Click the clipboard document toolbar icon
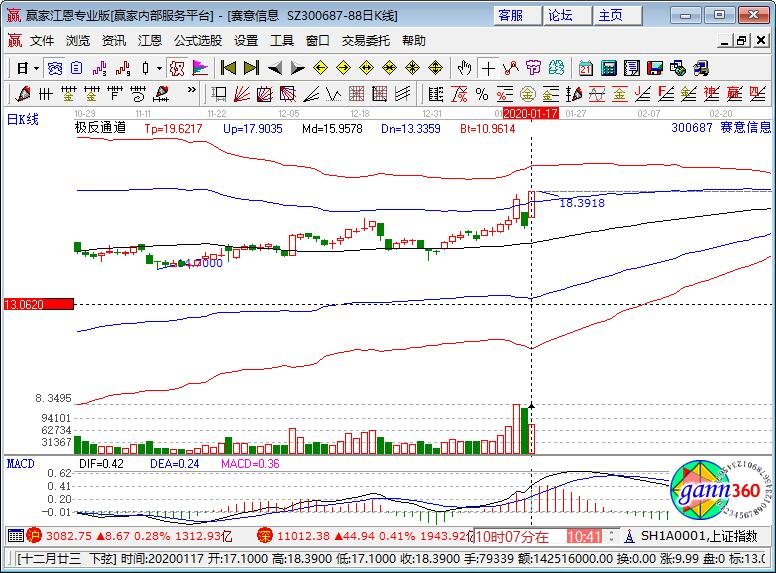The image size is (776, 573). tap(77, 68)
